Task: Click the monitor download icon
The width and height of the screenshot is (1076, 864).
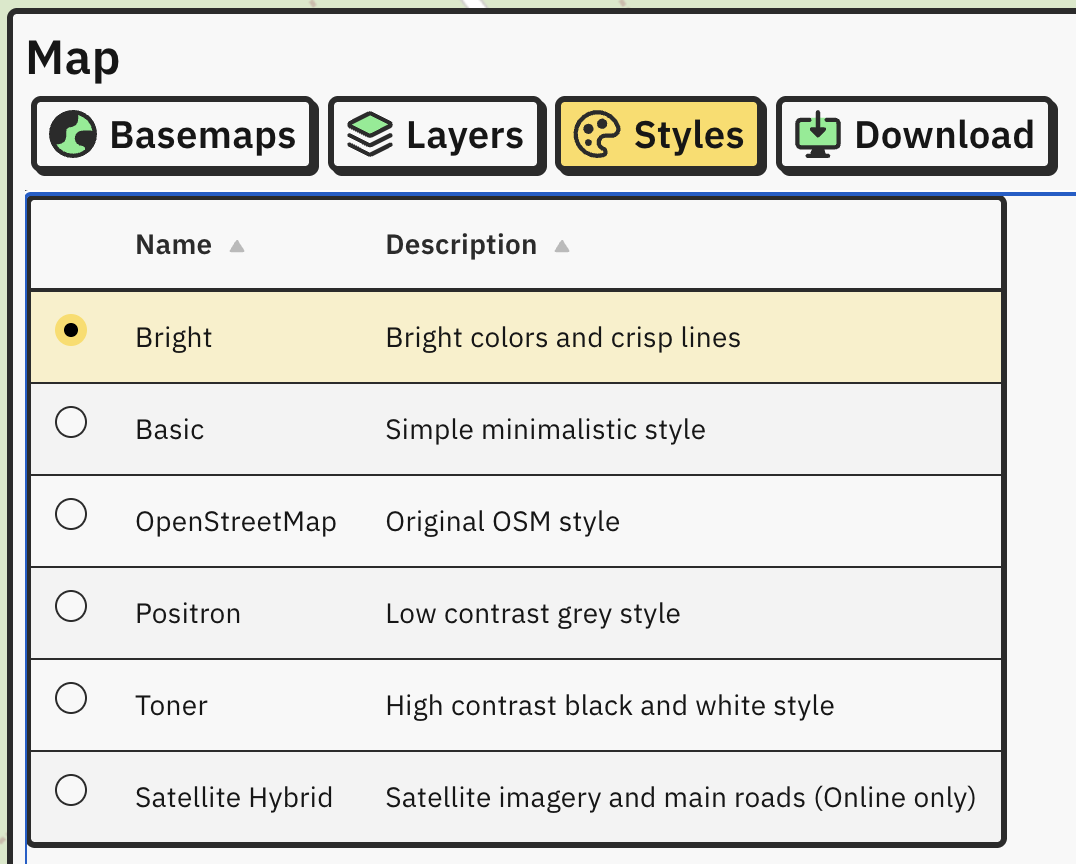Action: coord(817,134)
